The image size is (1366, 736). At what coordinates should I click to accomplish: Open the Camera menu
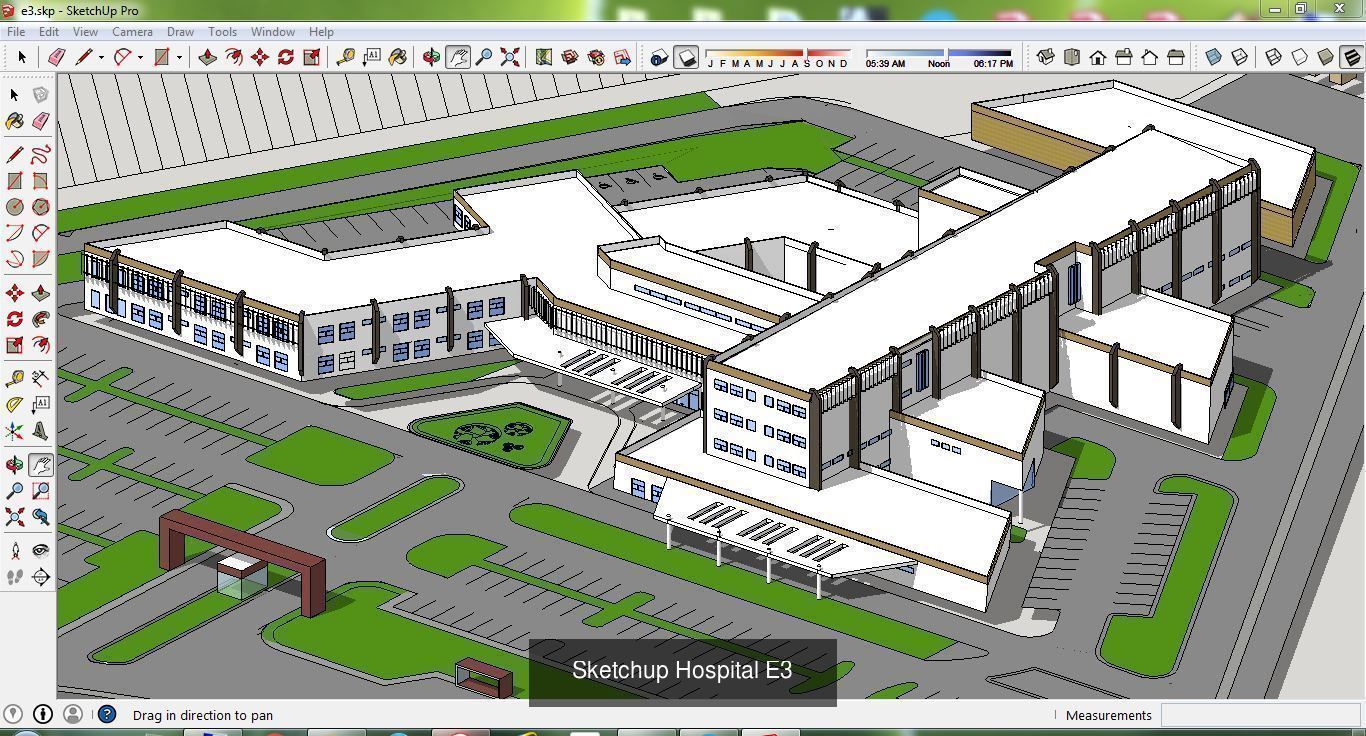(x=132, y=32)
